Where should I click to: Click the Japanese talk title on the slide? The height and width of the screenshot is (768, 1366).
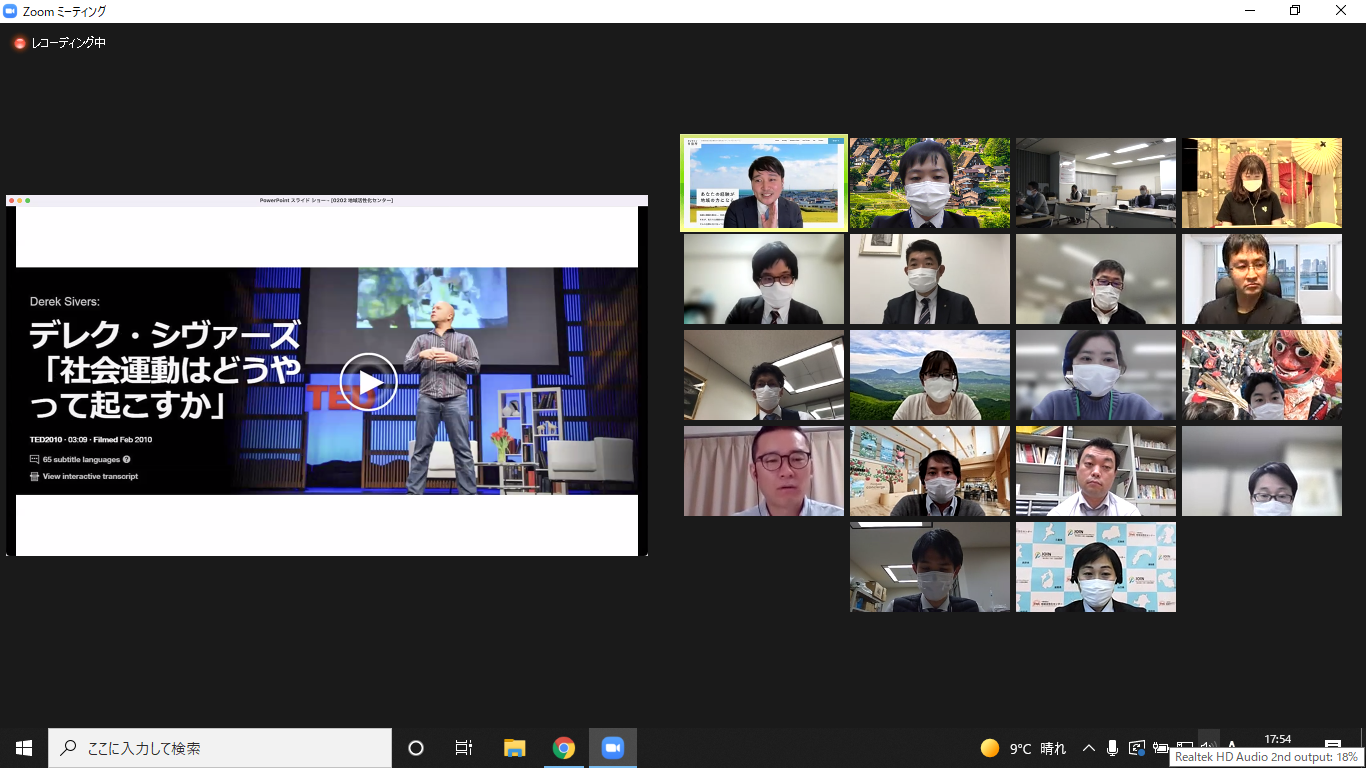tap(165, 370)
